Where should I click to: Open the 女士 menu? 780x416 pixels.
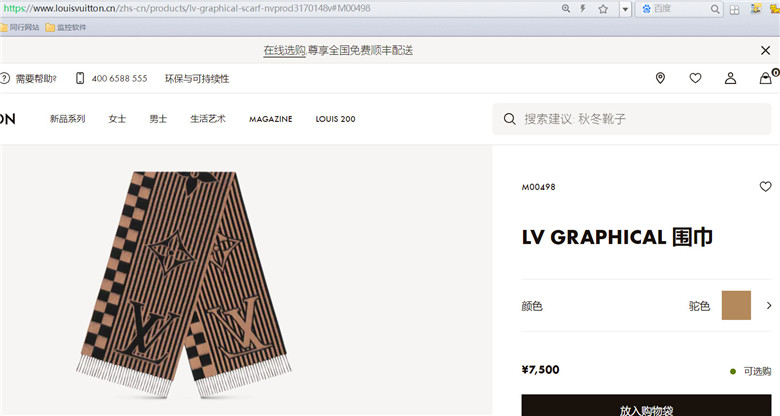click(117, 119)
